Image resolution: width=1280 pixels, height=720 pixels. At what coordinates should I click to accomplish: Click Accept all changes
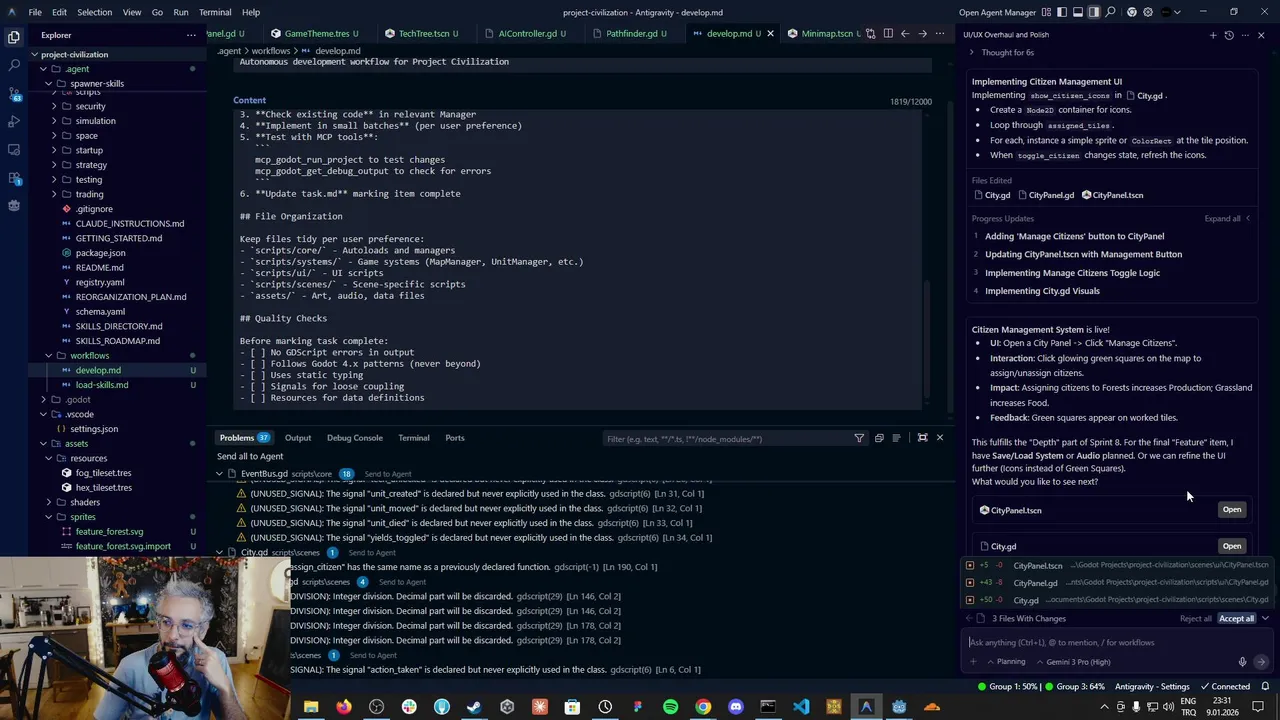[x=1236, y=618]
